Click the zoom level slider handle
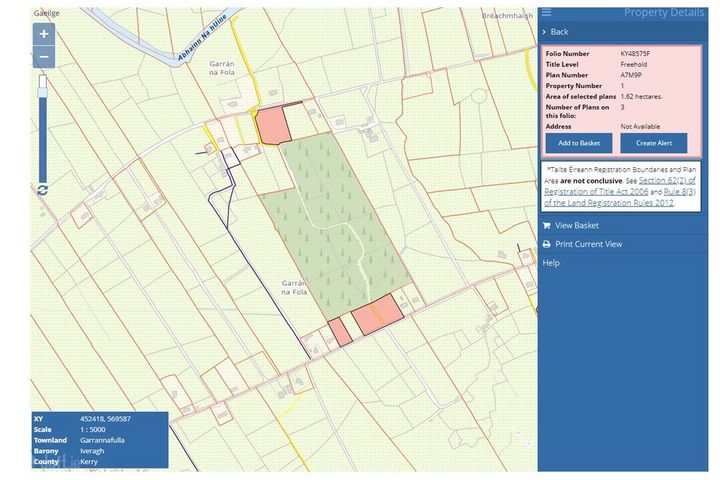Viewport: 720px width, 480px height. tap(43, 92)
